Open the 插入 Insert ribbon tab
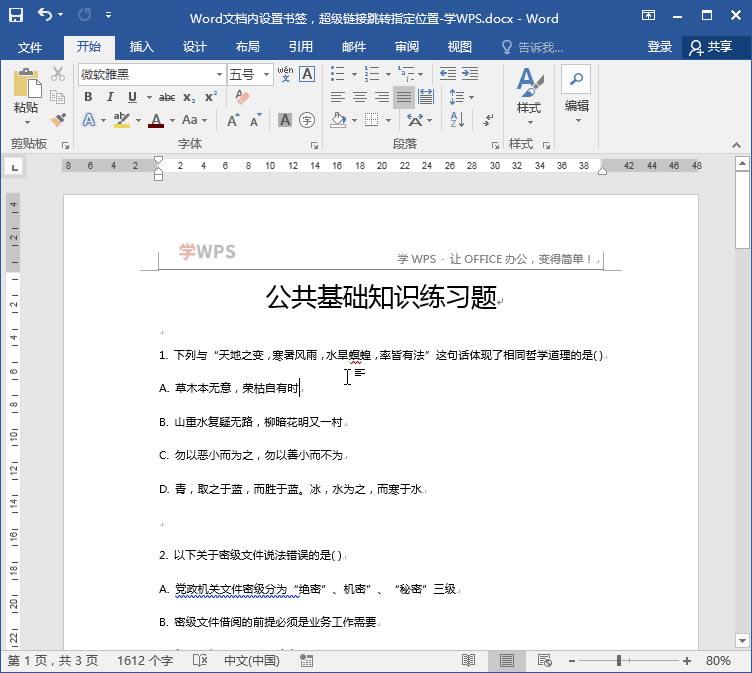The height and width of the screenshot is (673, 752). [142, 47]
